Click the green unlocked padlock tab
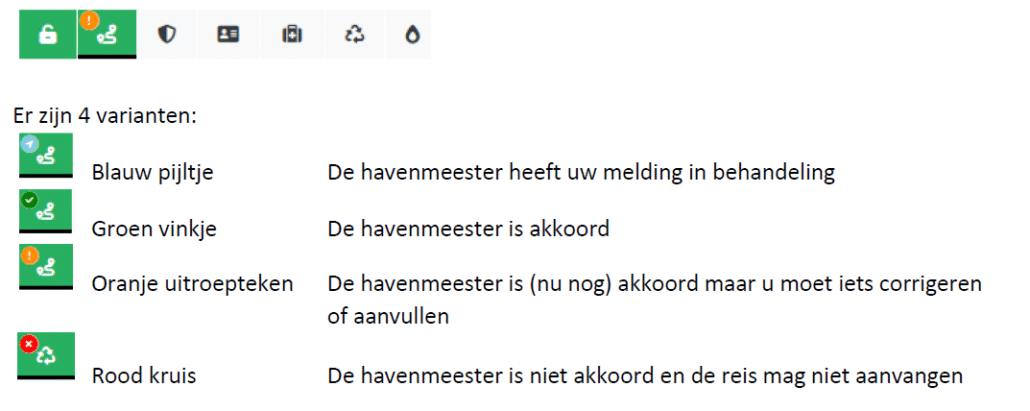Viewport: 1030px width, 411px height. click(47, 35)
